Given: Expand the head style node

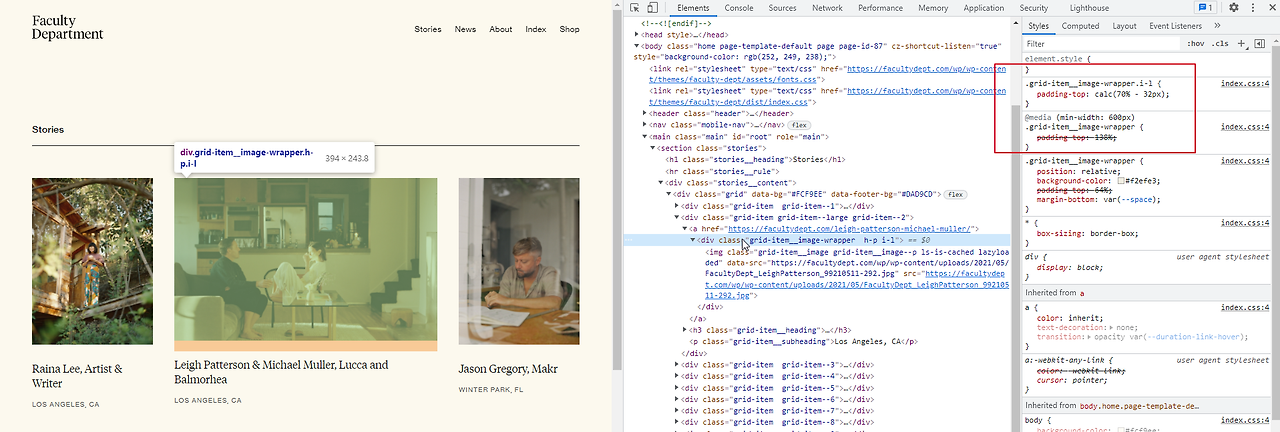Looking at the screenshot, I should (x=638, y=34).
